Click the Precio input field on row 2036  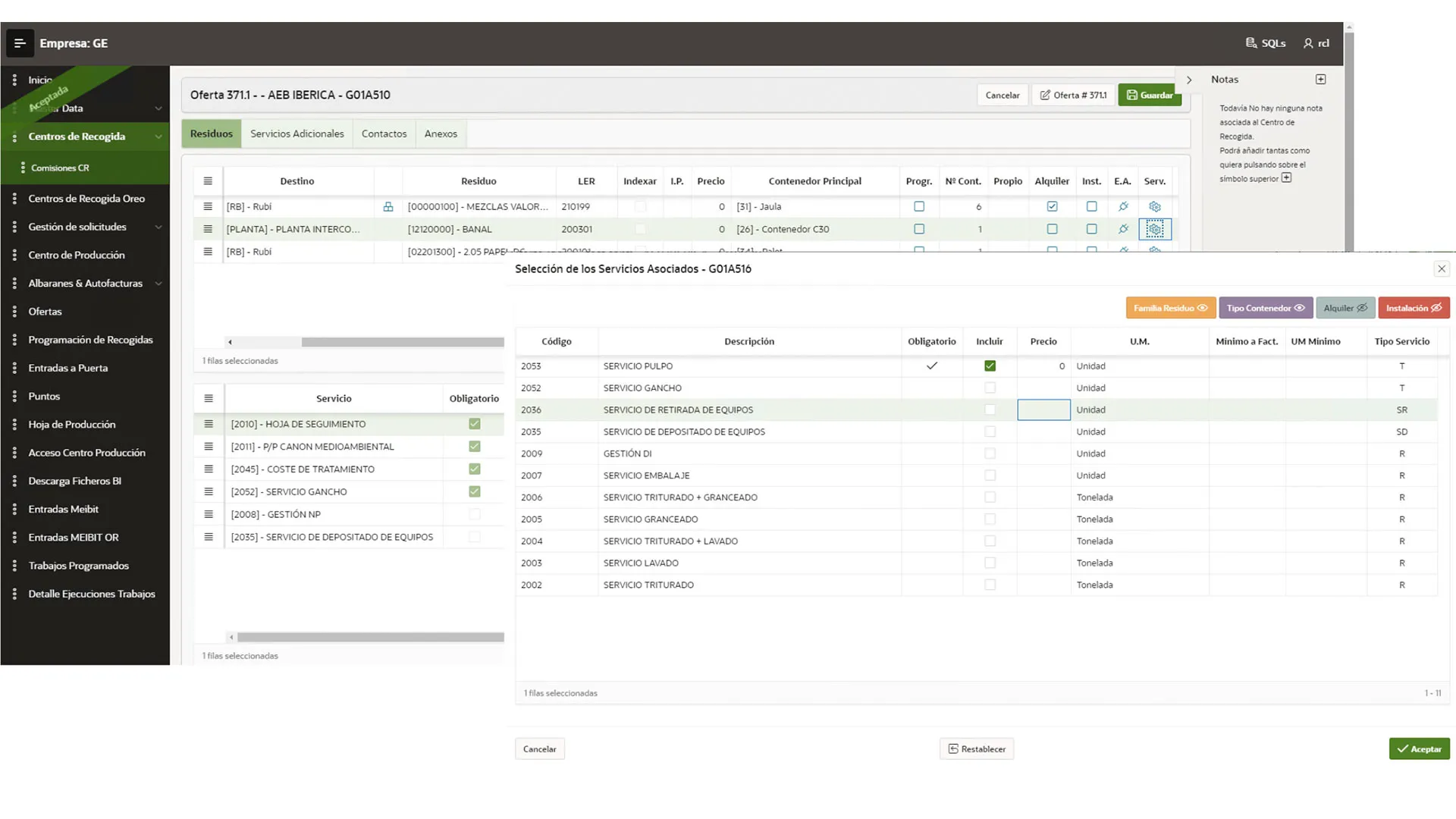pyautogui.click(x=1043, y=409)
